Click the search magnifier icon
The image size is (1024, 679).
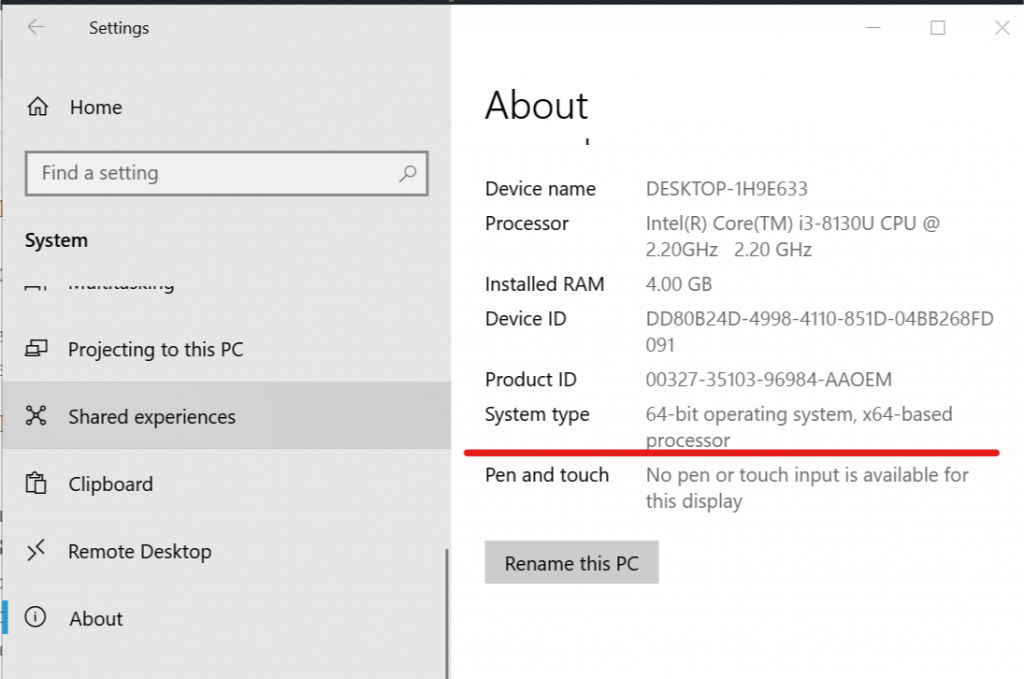tap(408, 173)
